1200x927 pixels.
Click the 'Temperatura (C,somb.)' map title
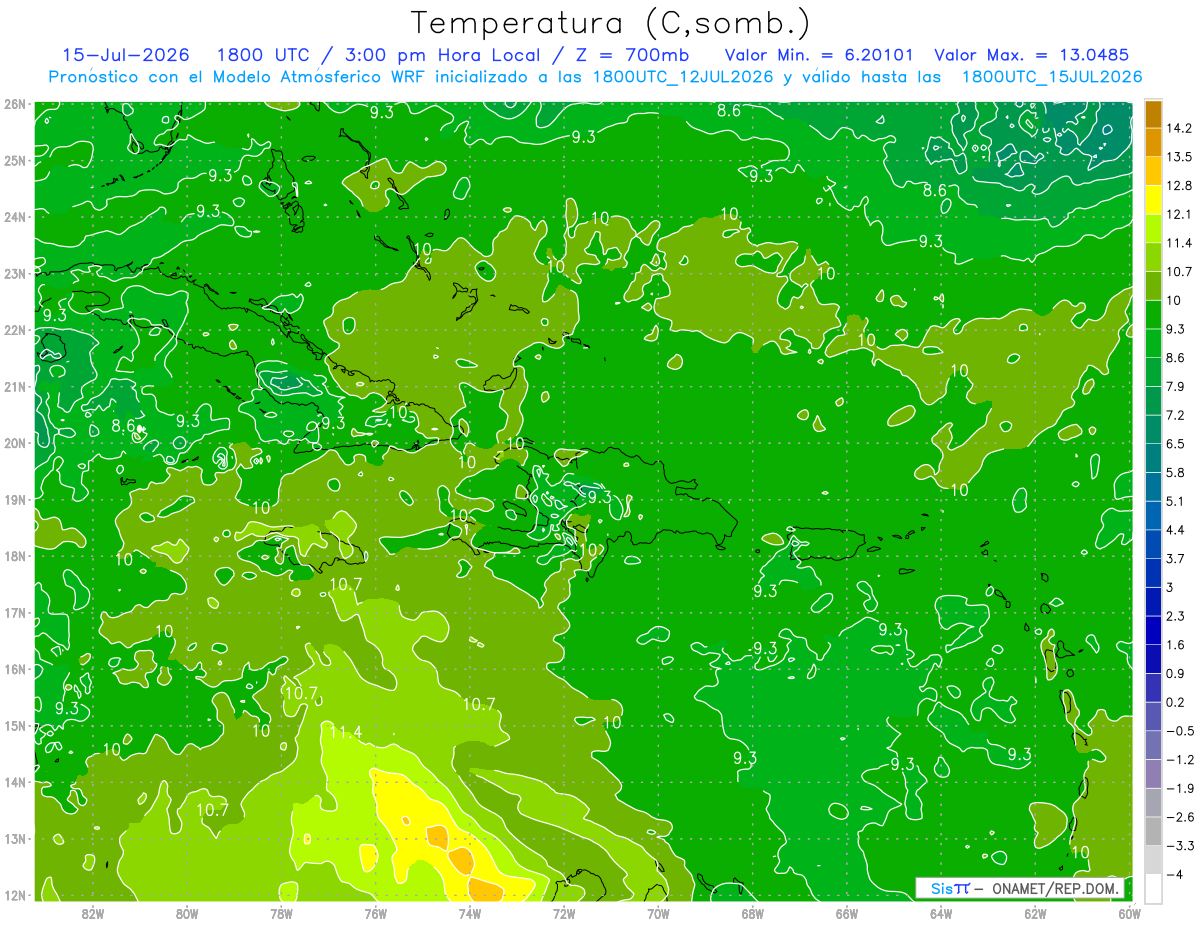[x=611, y=23]
